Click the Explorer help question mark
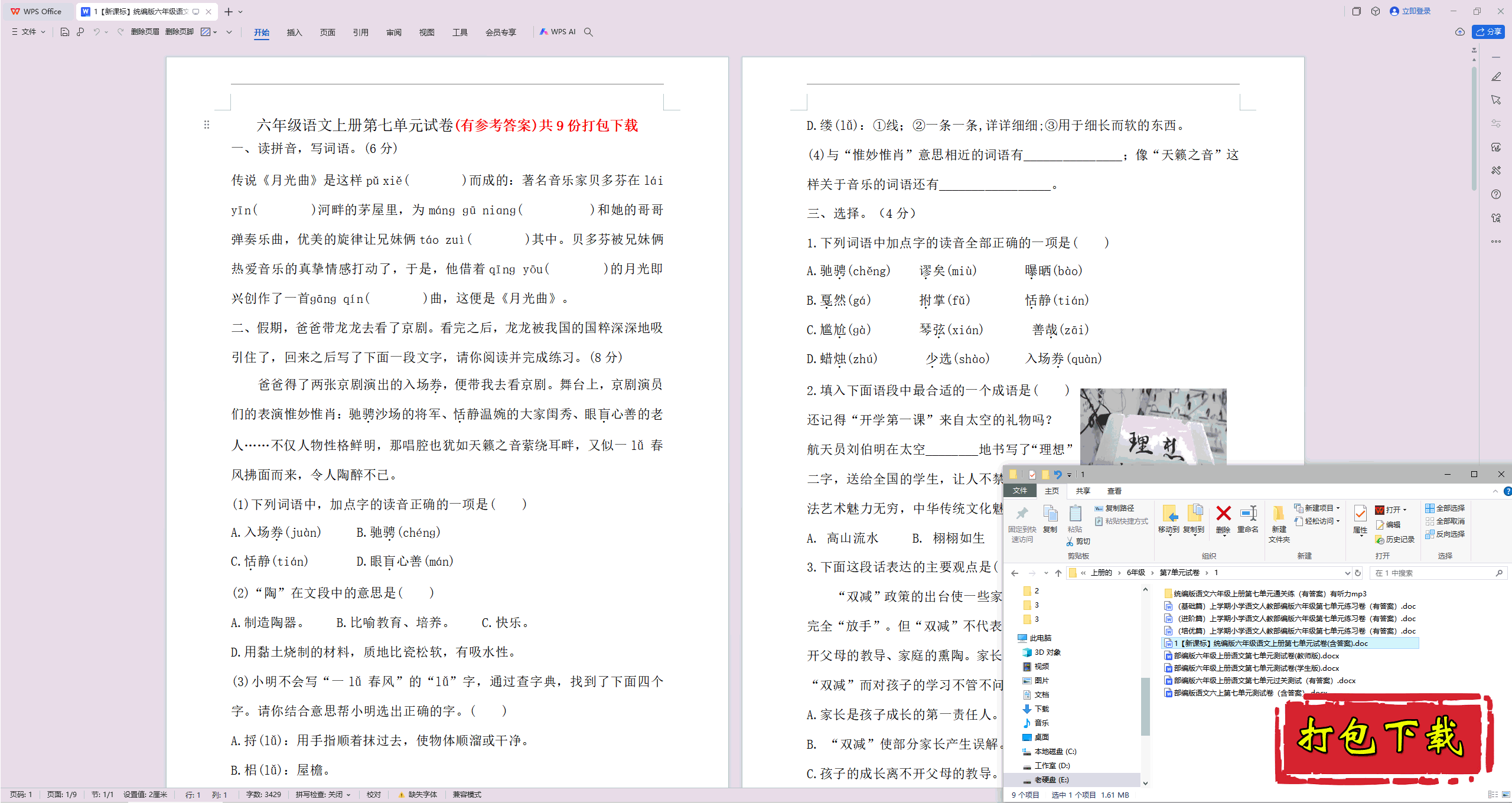 pos(1507,491)
